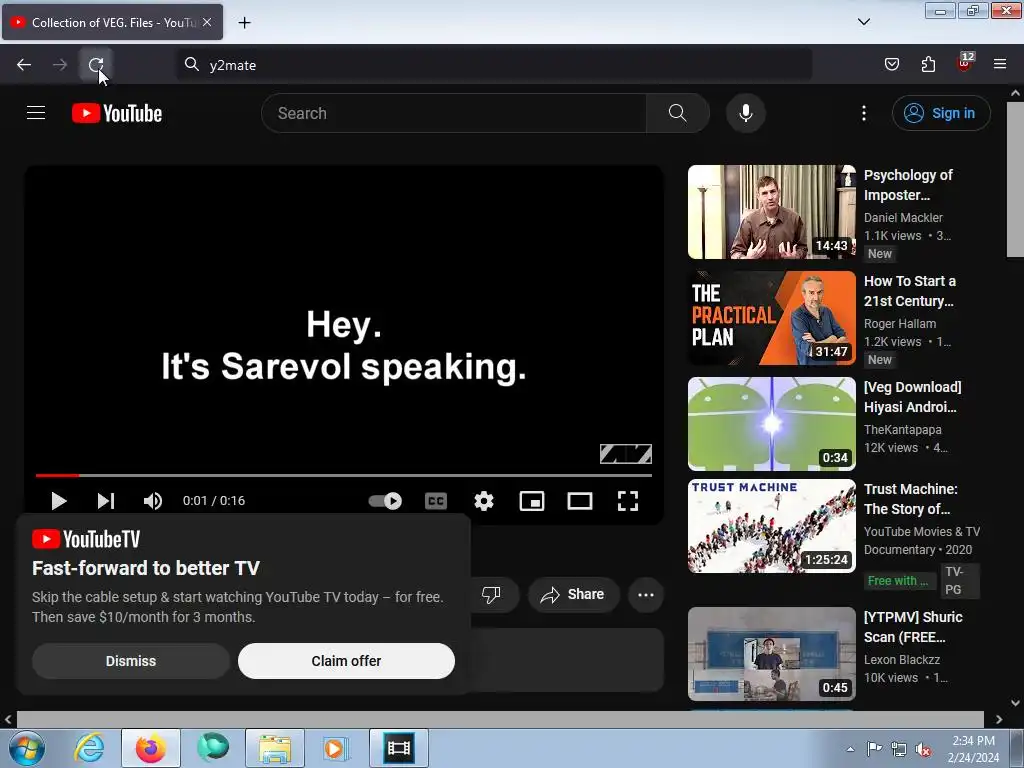The width and height of the screenshot is (1024, 768).
Task: Switch to theater mode
Action: click(x=580, y=501)
